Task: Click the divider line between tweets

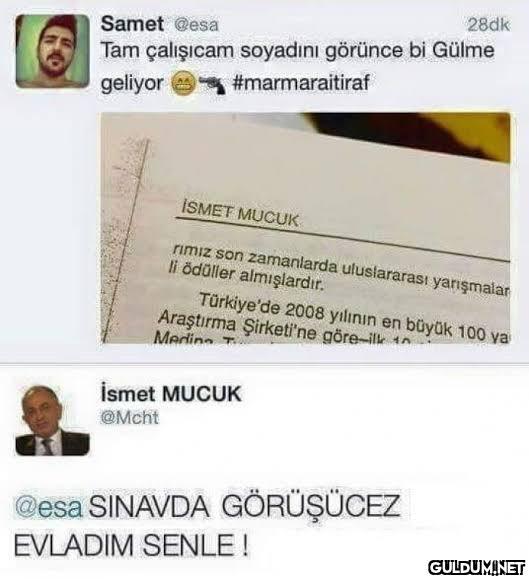Action: 264,364
